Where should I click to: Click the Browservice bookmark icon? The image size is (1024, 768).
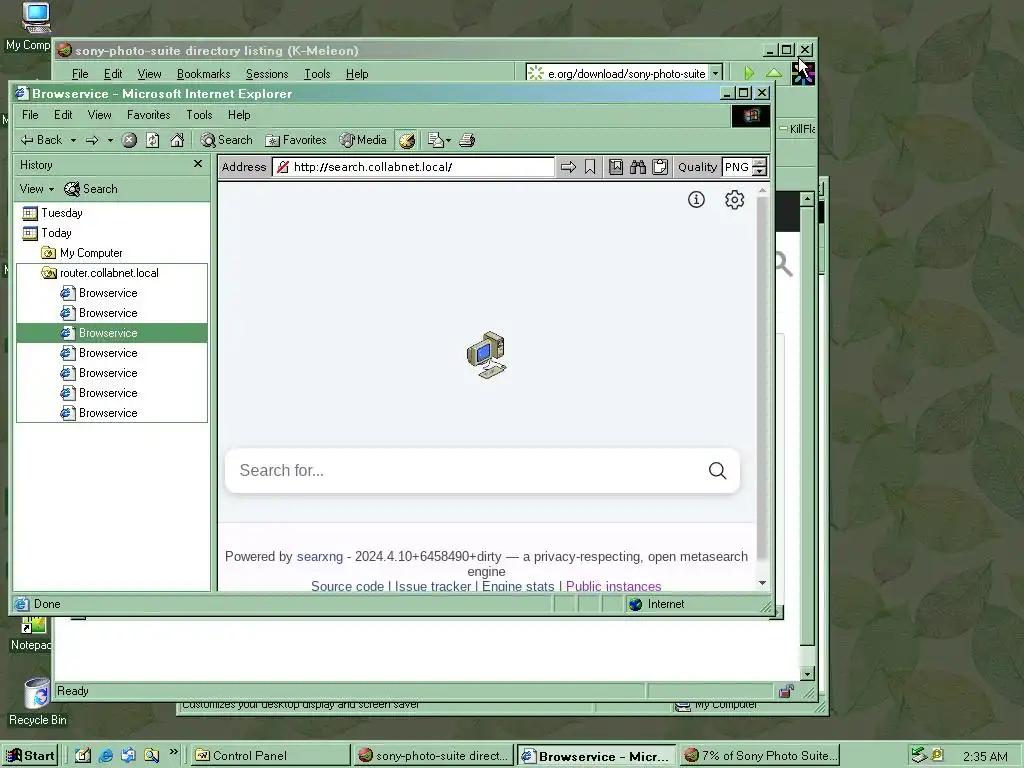[x=590, y=167]
